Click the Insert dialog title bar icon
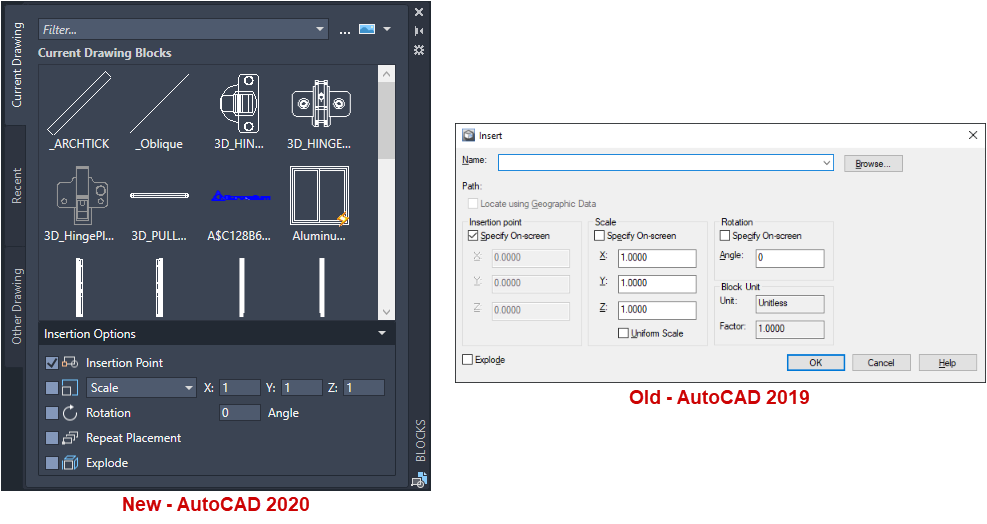This screenshot has width=987, height=524. tap(468, 135)
